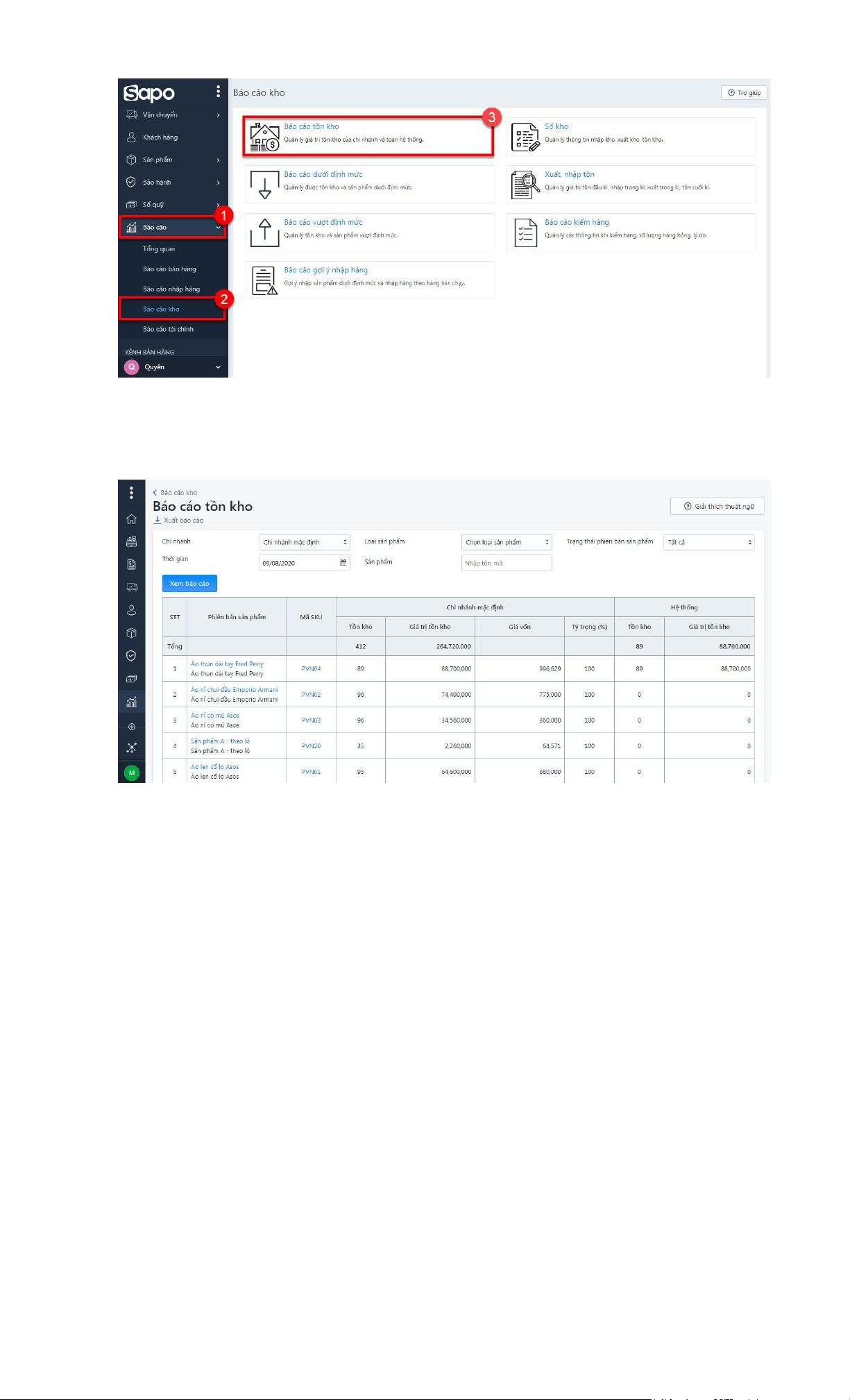Open the Báo cáo tồn kho report icon
The width and height of the screenshot is (850, 1400).
point(264,137)
